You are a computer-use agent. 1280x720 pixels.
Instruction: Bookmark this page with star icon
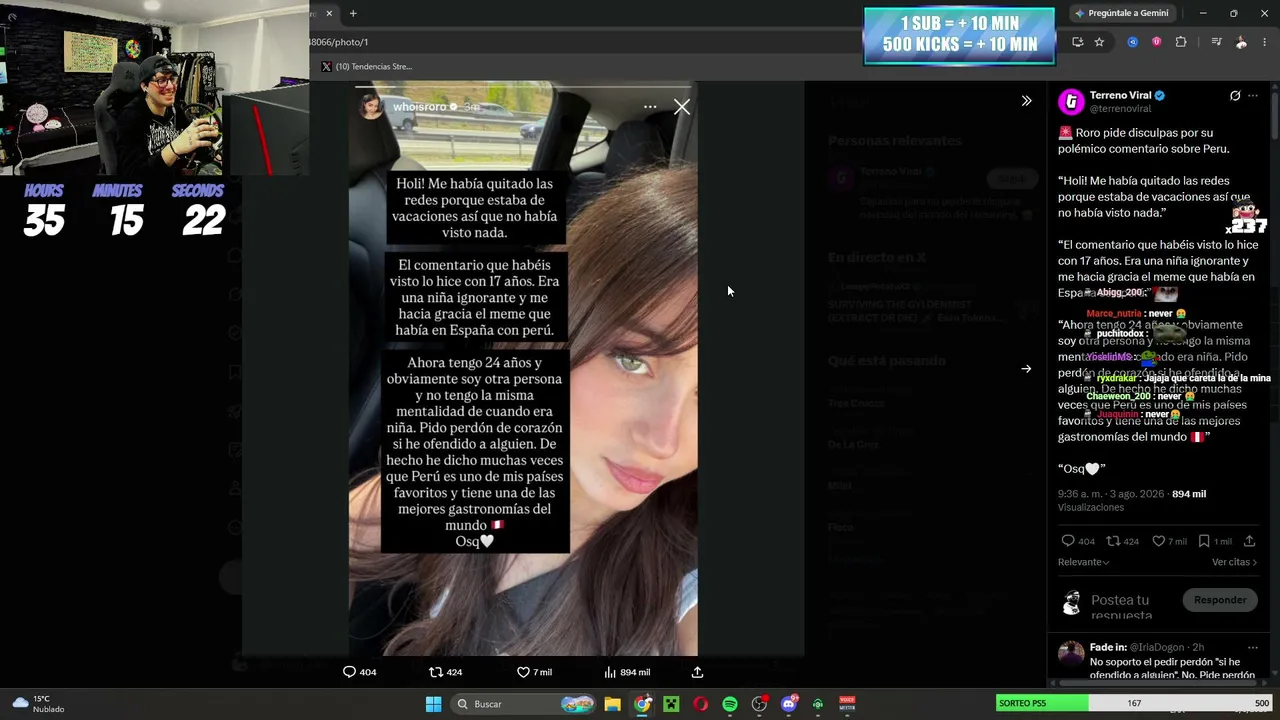pyautogui.click(x=1099, y=42)
